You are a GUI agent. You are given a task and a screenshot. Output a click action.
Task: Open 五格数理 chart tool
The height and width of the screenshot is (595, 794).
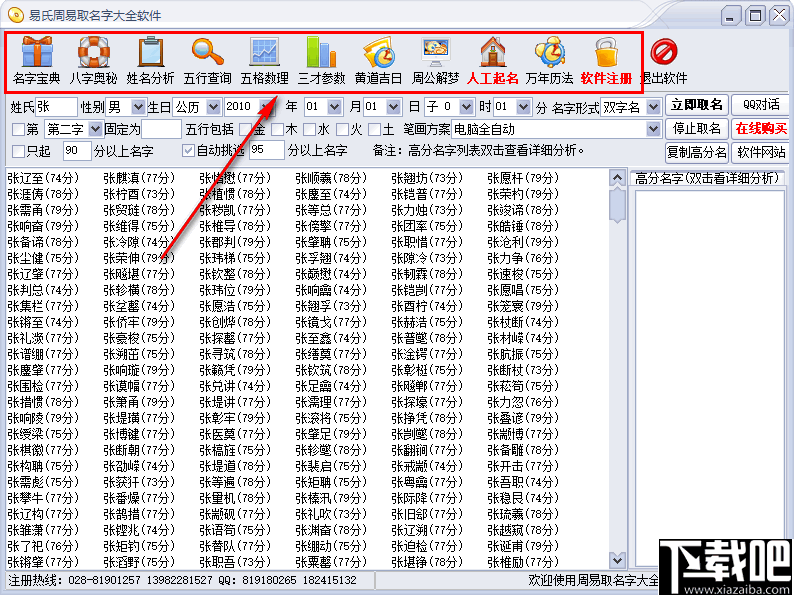[264, 52]
